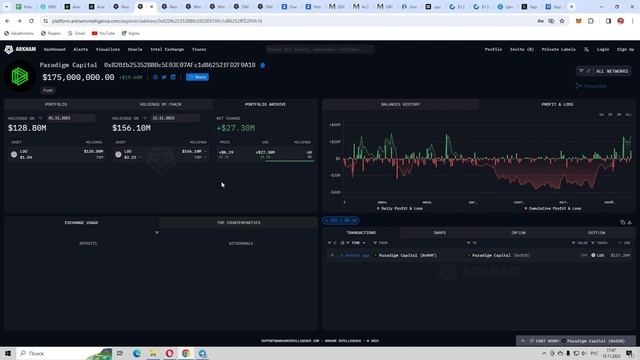The height and width of the screenshot is (360, 640).
Task: Click the copy transactions icon
Action: (622, 222)
